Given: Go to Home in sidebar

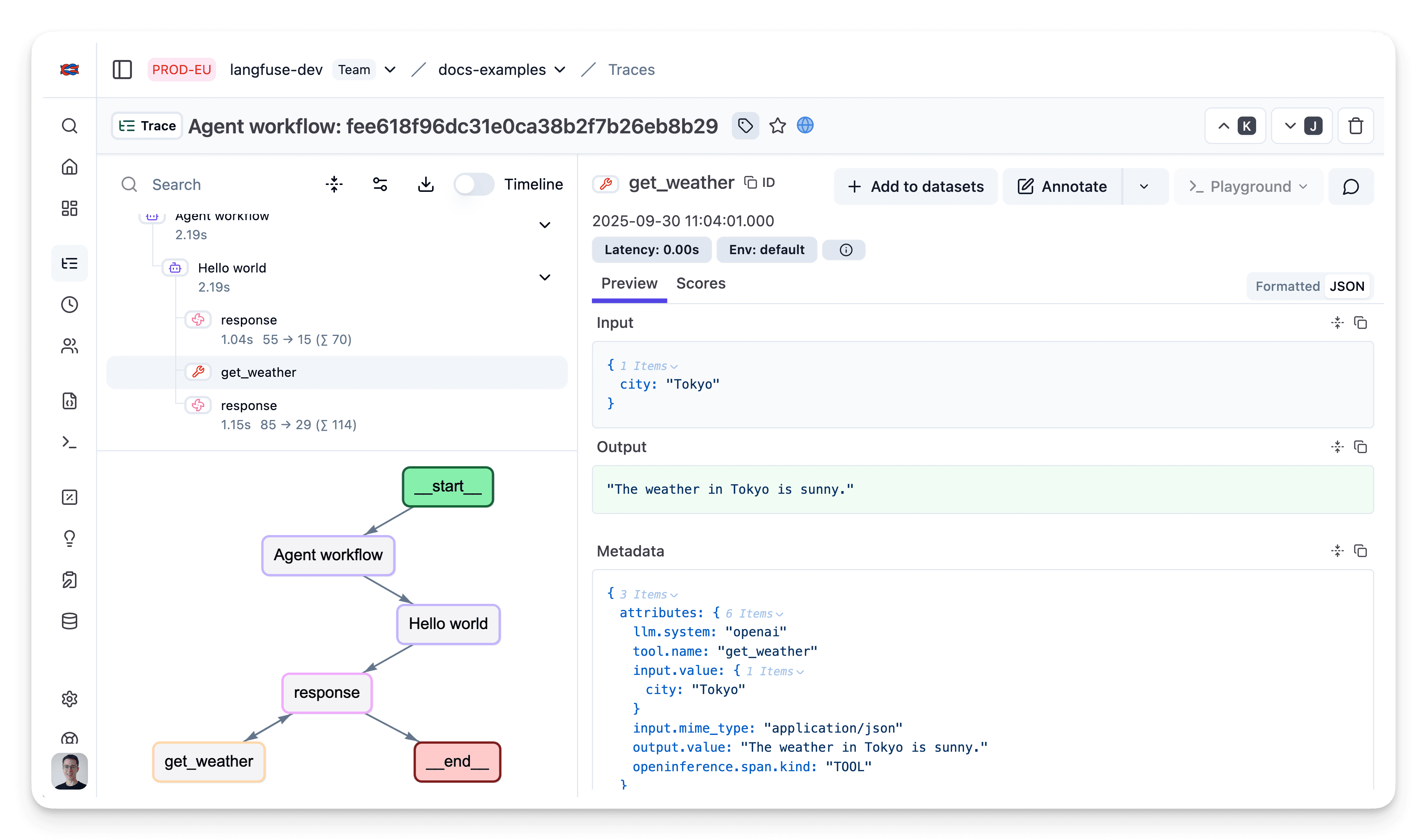Looking at the screenshot, I should [70, 167].
